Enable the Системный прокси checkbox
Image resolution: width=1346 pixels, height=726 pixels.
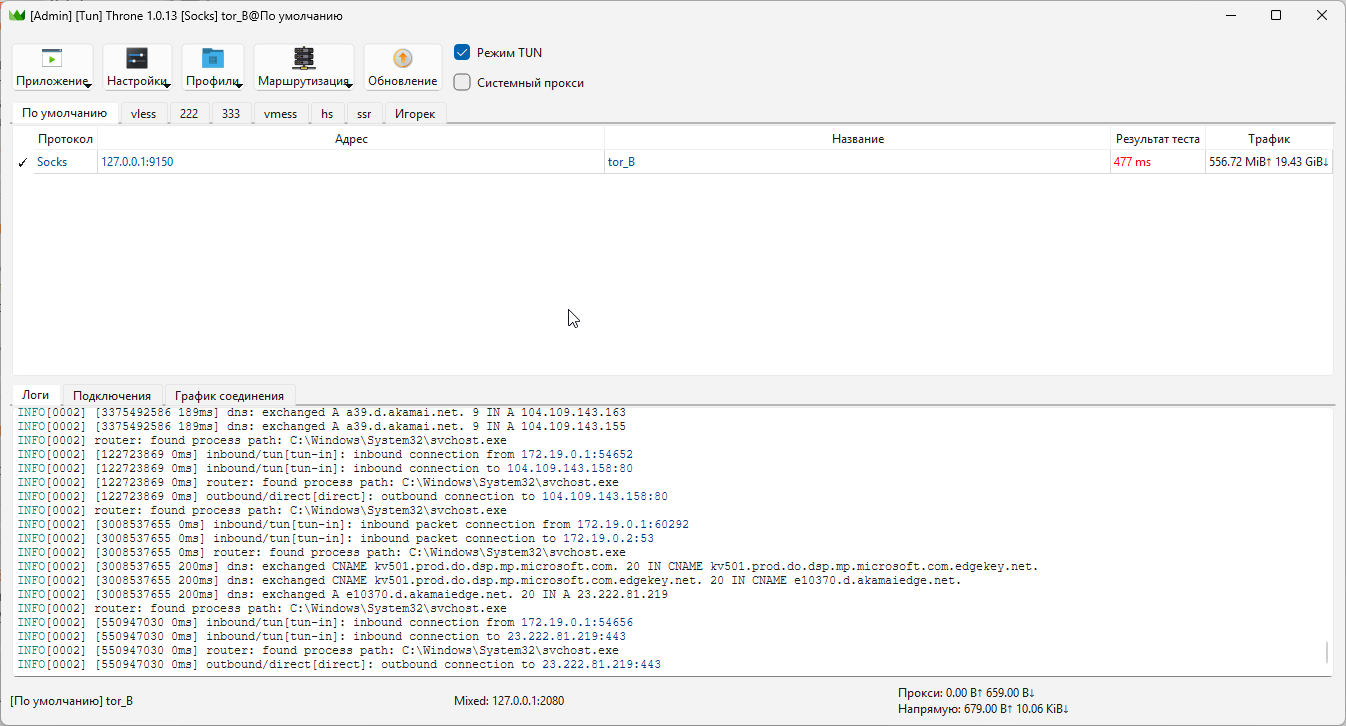point(462,82)
